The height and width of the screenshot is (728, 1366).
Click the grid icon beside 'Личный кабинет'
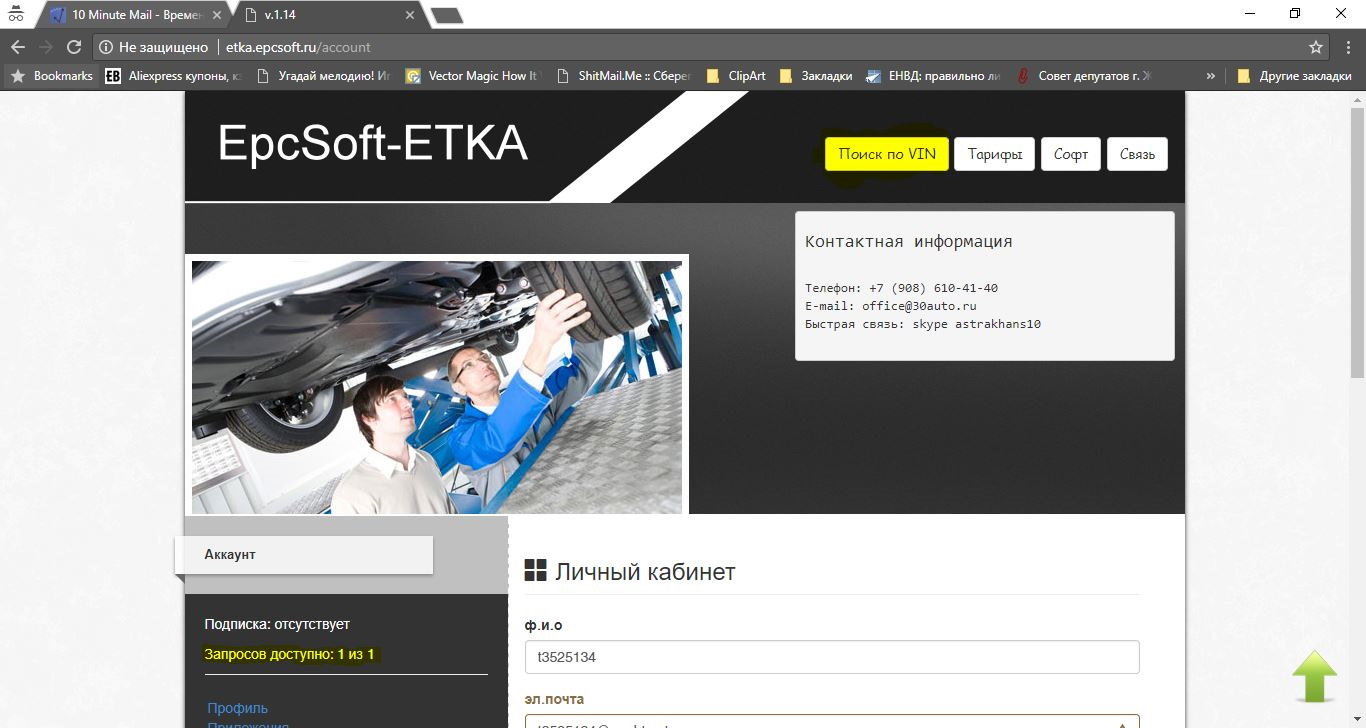point(536,571)
